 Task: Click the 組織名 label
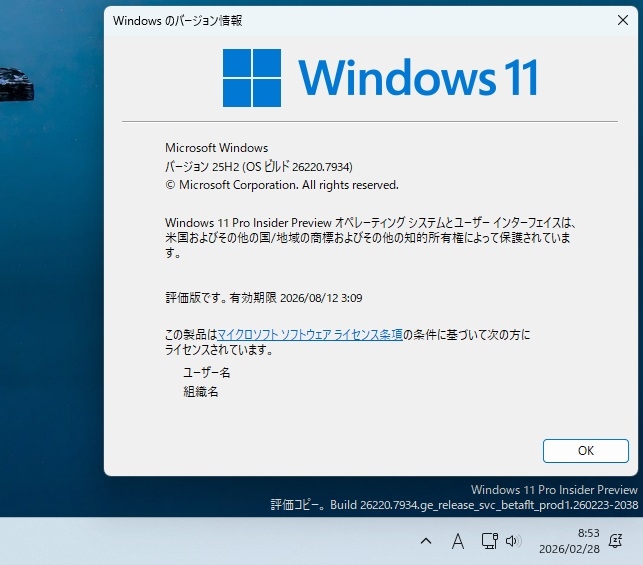201,392
